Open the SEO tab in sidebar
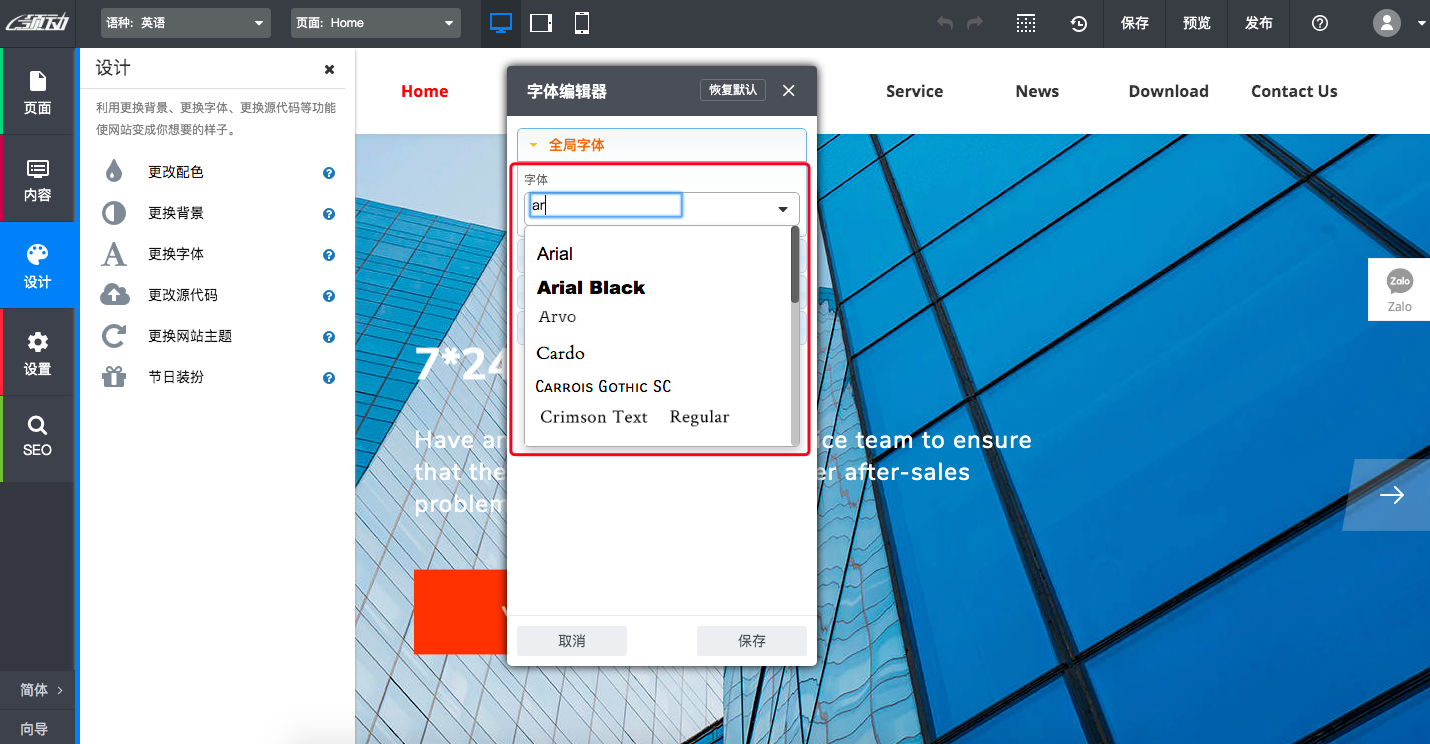 [x=38, y=438]
